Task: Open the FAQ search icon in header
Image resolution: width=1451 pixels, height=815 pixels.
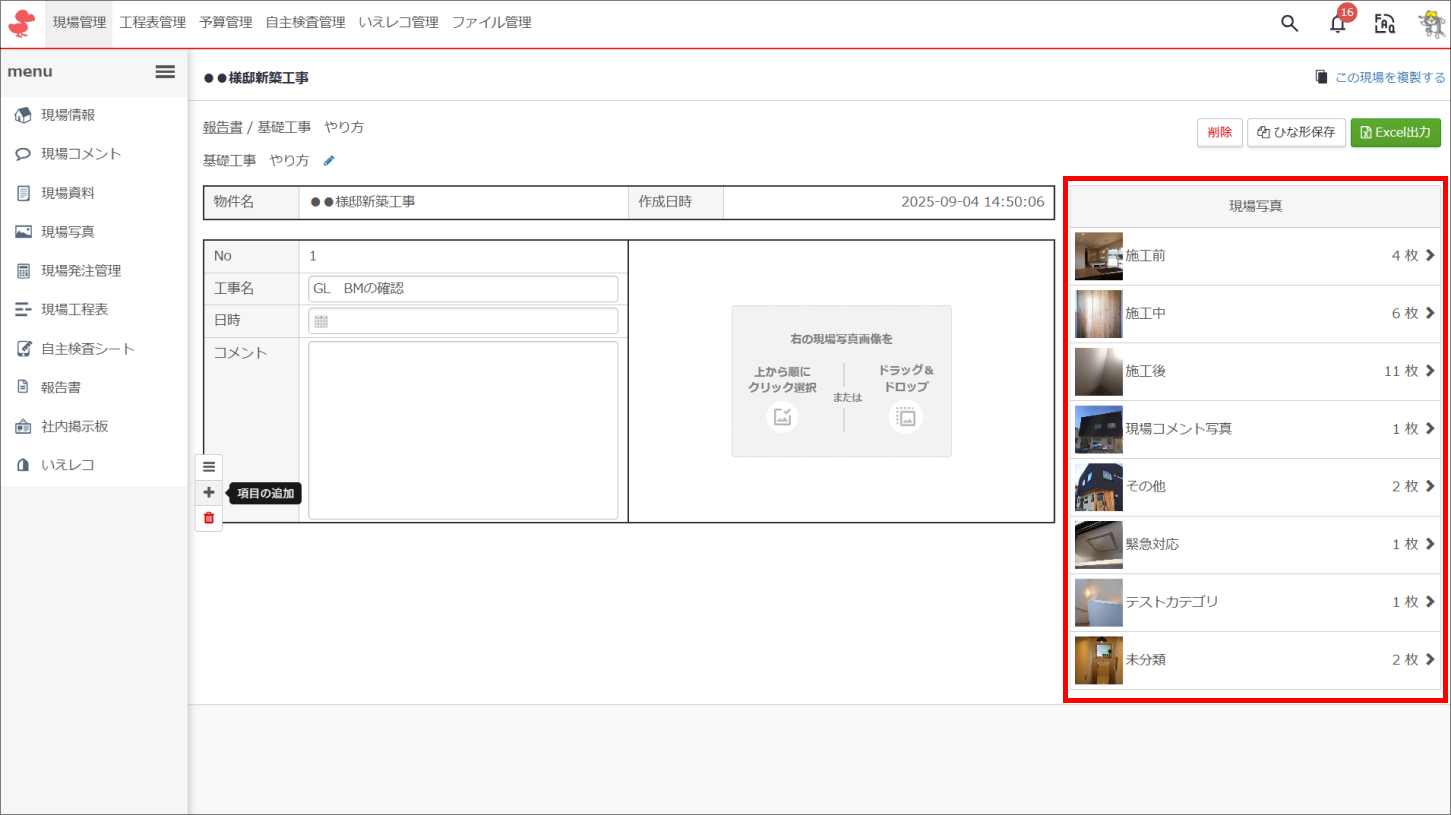Action: point(1384,24)
